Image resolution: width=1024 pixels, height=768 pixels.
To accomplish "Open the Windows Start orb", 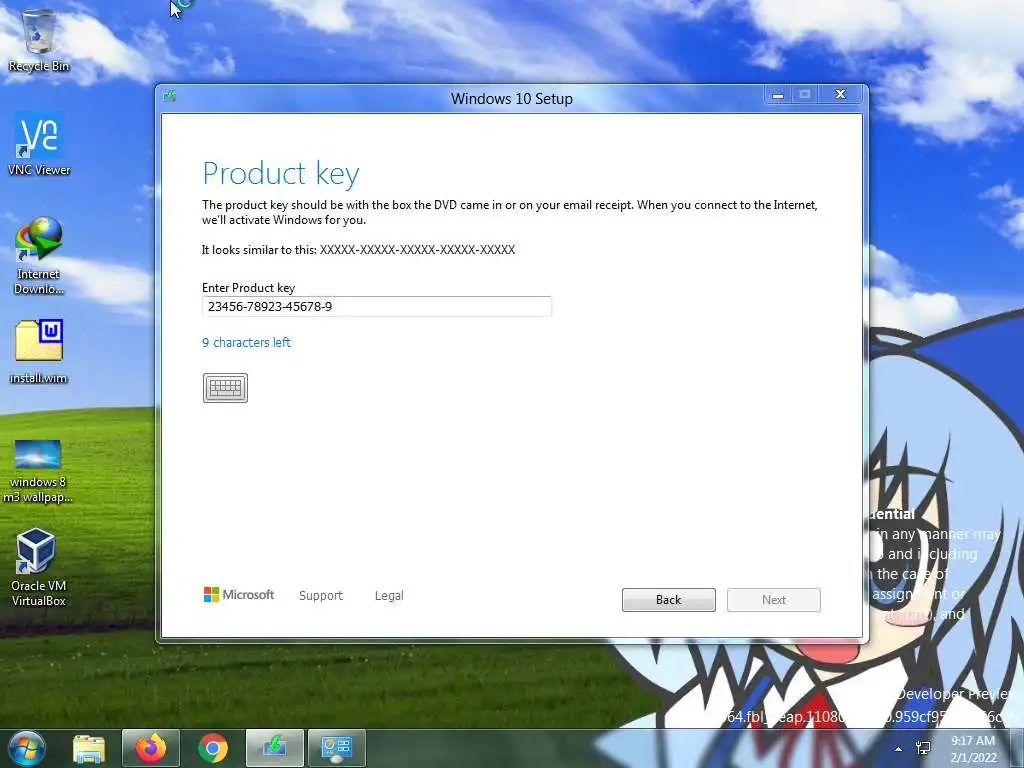I will pos(27,748).
